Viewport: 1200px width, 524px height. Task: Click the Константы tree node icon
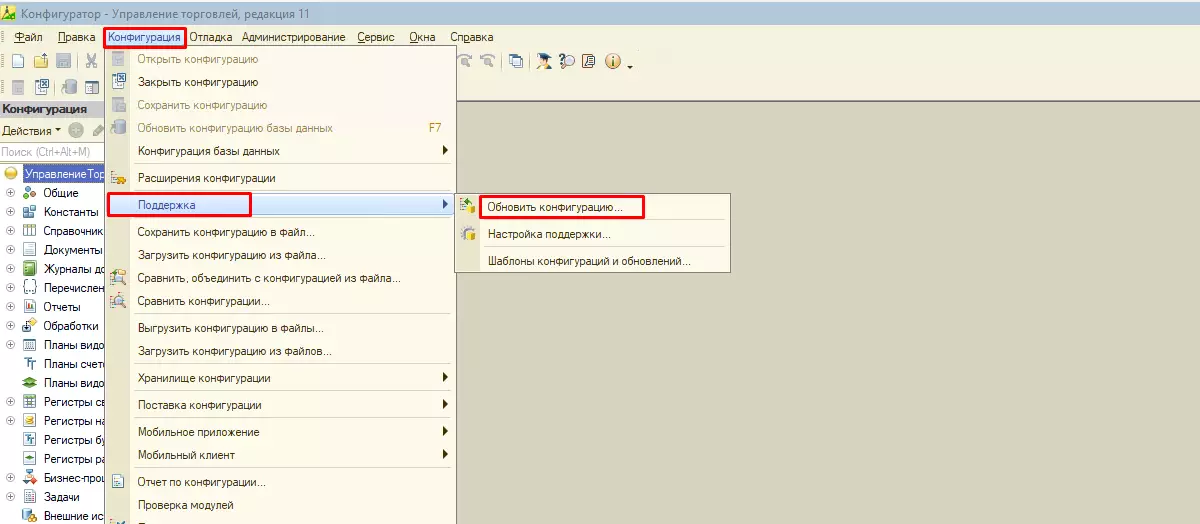click(x=30, y=212)
